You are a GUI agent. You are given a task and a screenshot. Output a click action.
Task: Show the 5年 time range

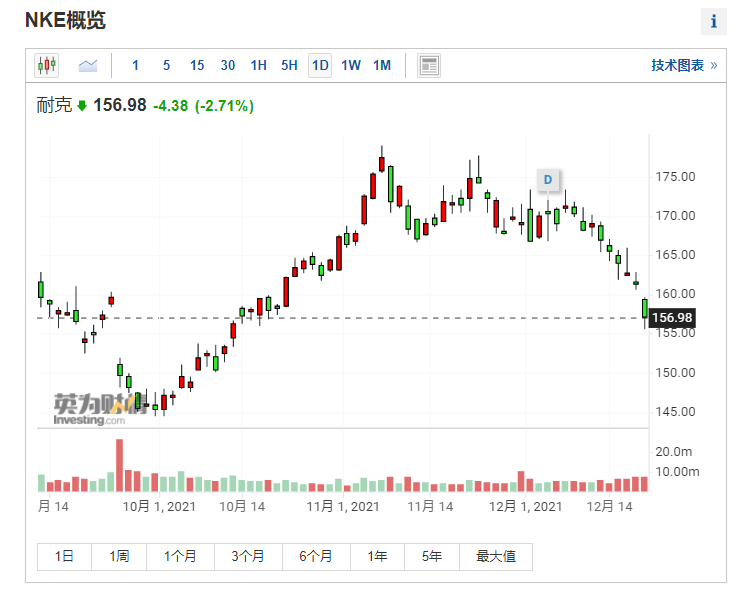click(x=432, y=557)
